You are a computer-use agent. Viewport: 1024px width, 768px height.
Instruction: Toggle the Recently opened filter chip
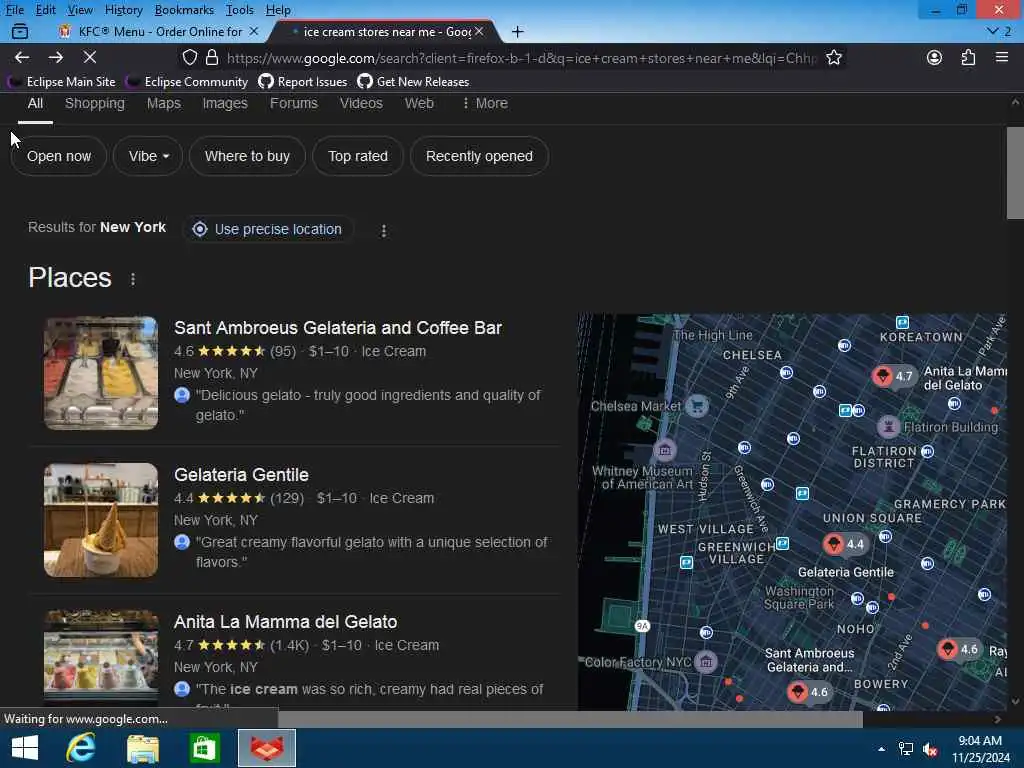pyautogui.click(x=479, y=156)
